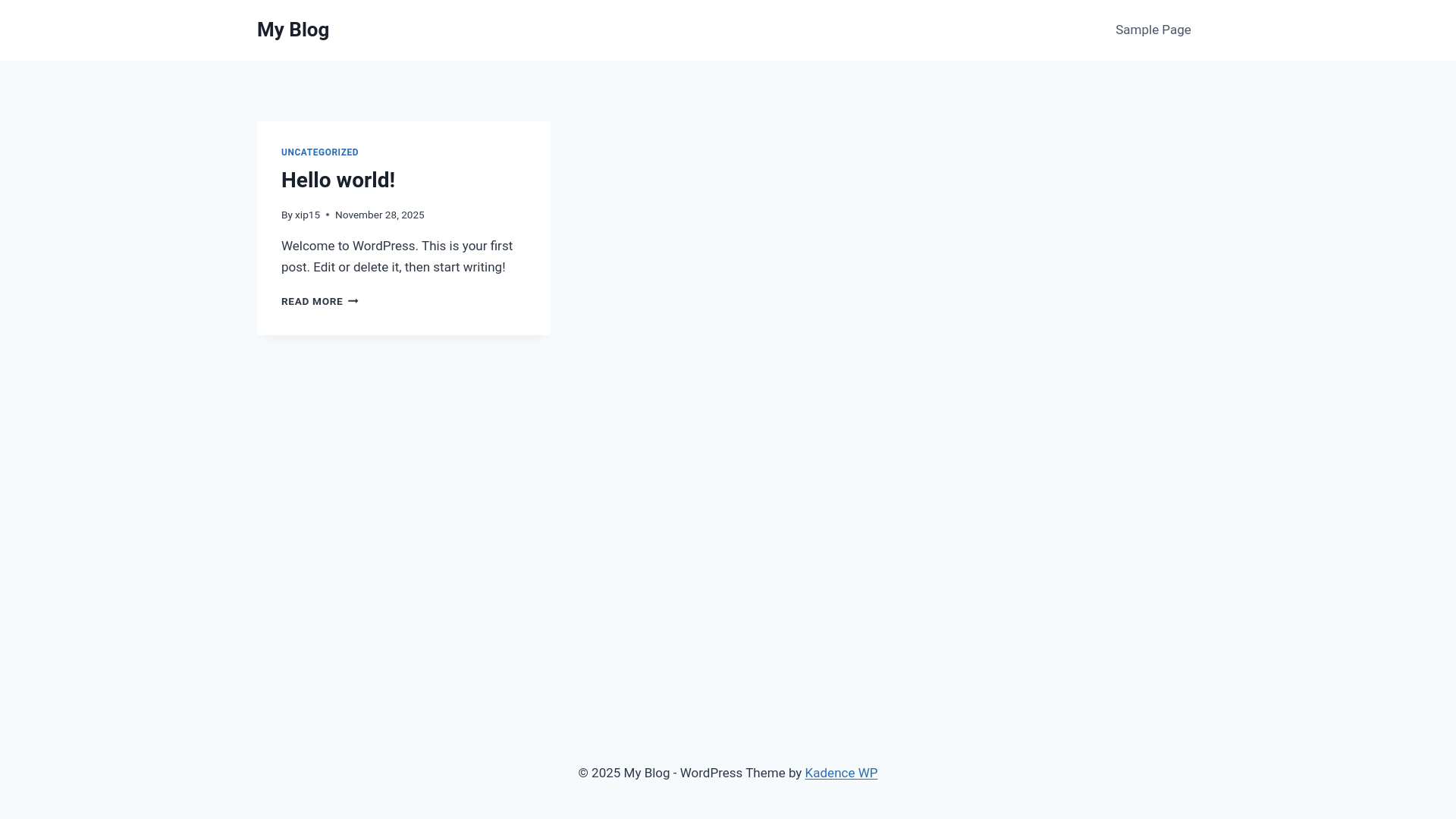Click the copyright symbol in the footer
1456x819 pixels.
(583, 773)
